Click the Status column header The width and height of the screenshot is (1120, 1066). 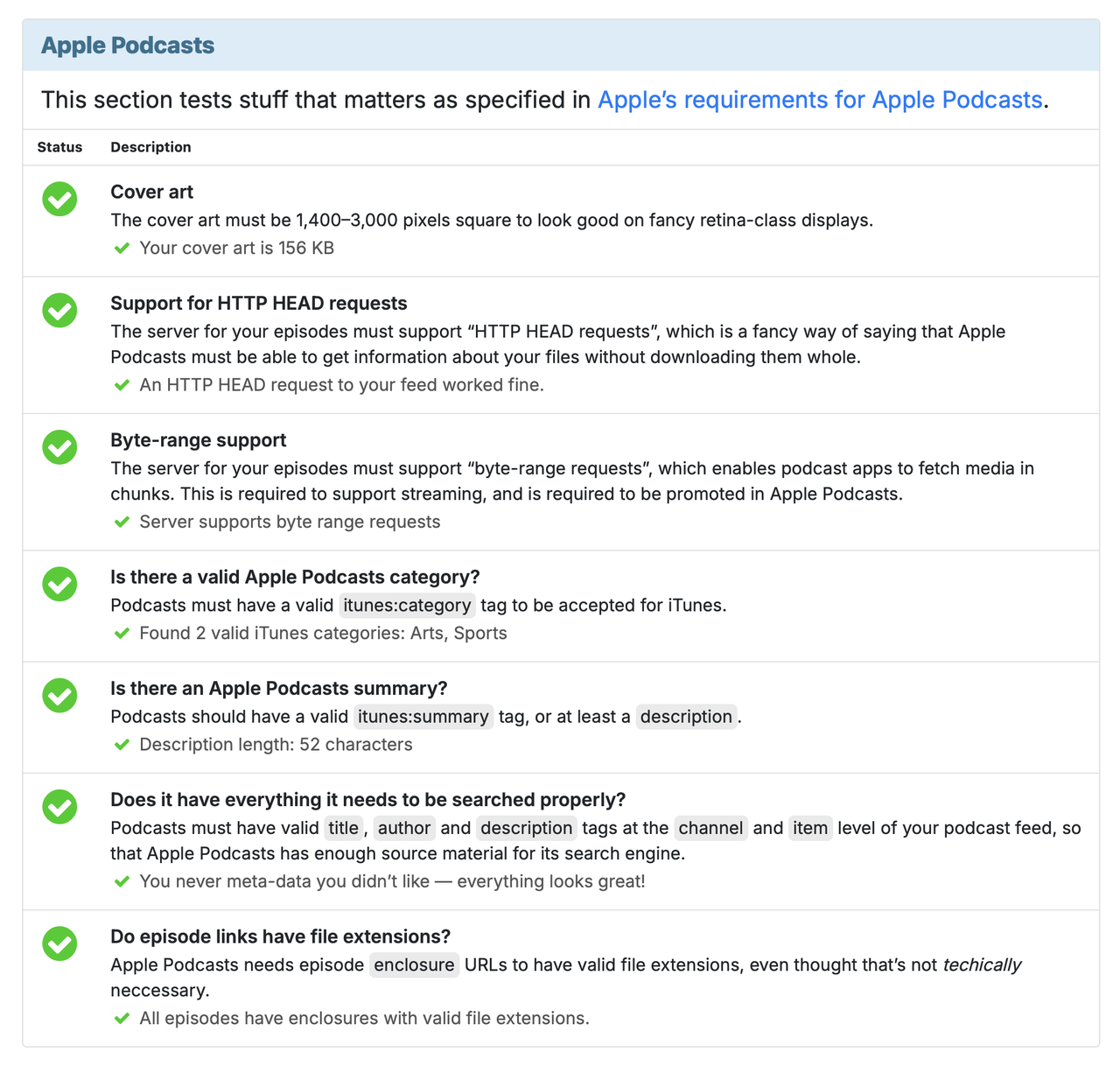[59, 147]
